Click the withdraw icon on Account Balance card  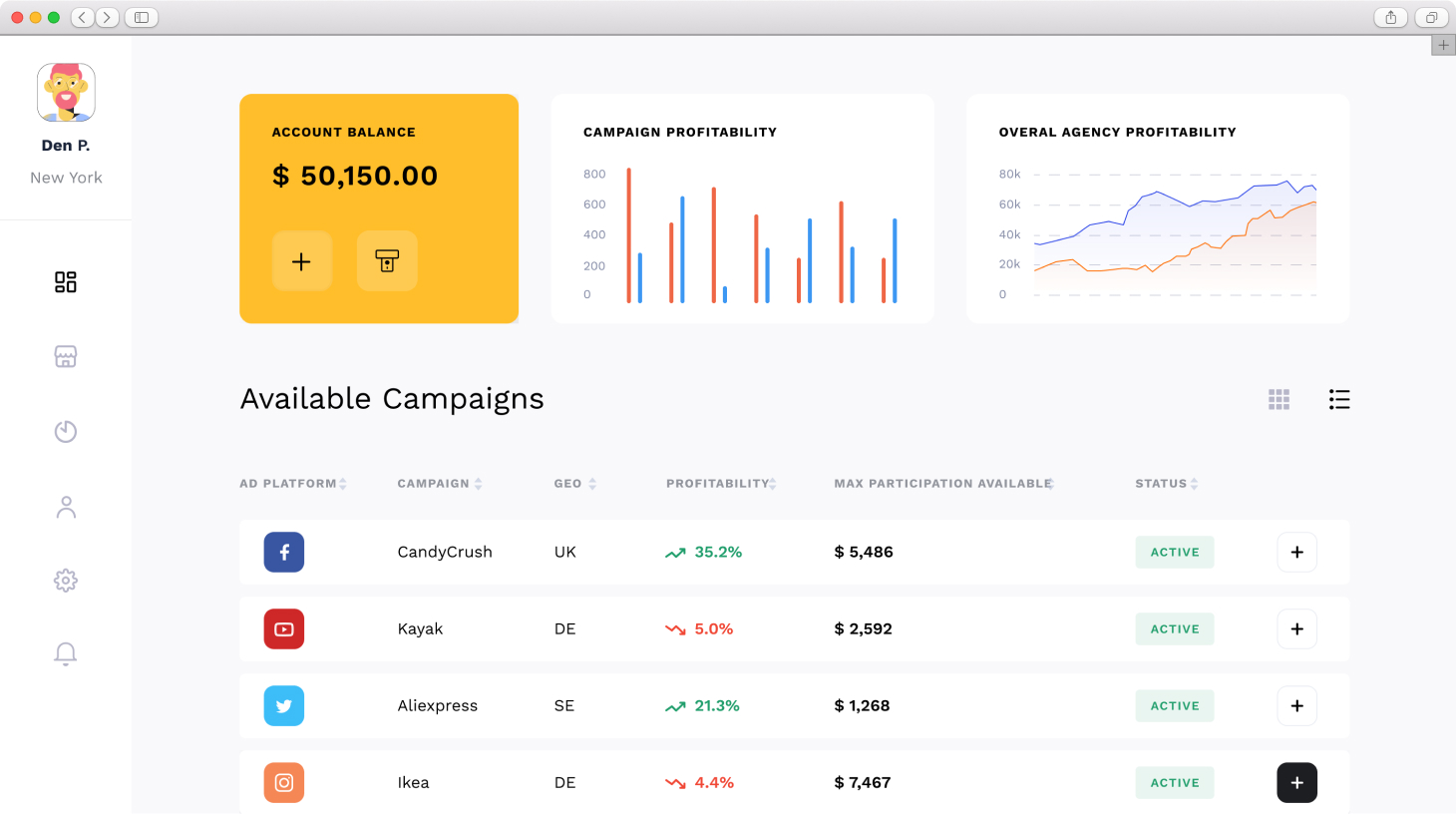[387, 261]
